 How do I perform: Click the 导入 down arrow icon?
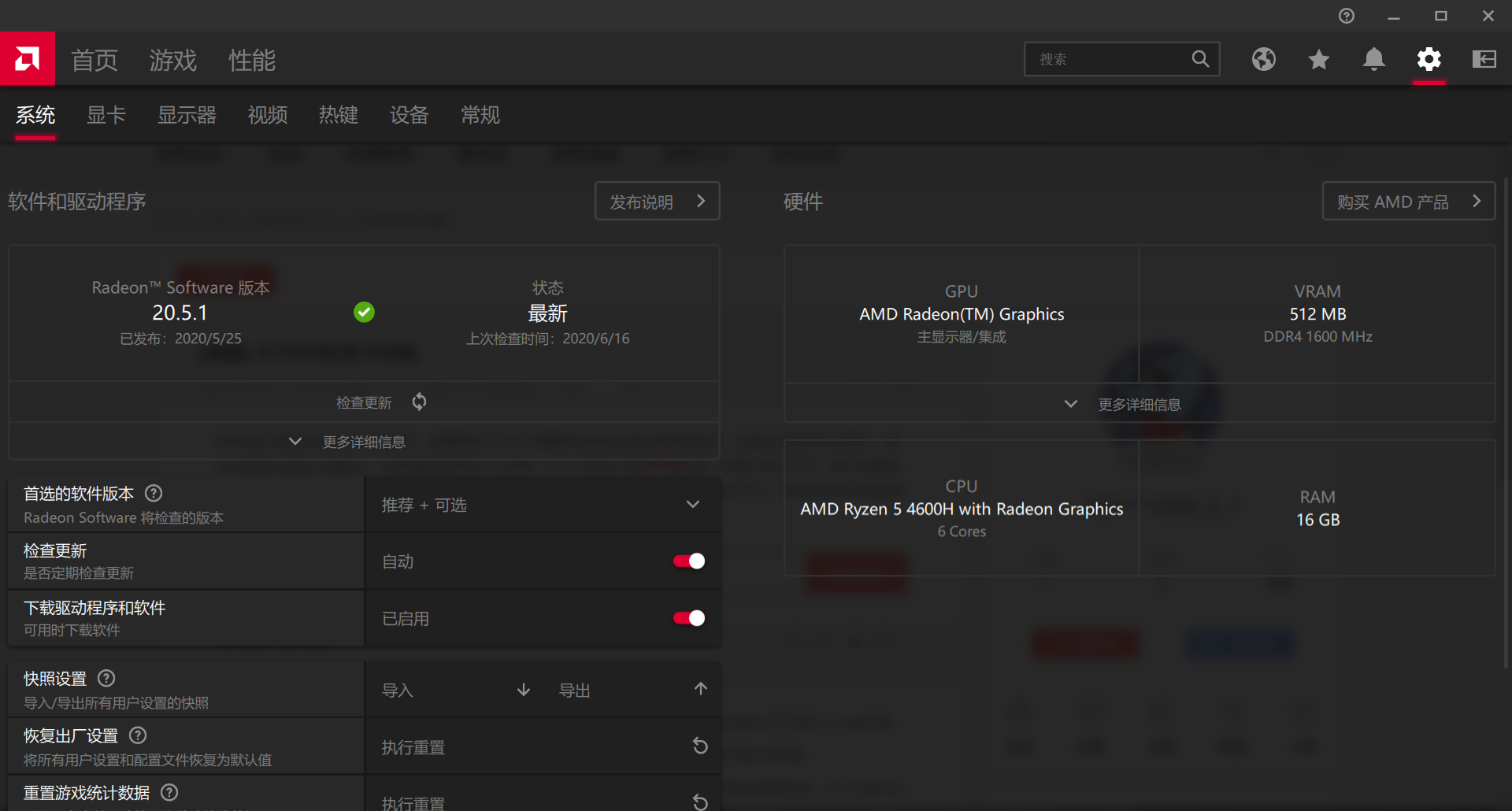(x=524, y=690)
